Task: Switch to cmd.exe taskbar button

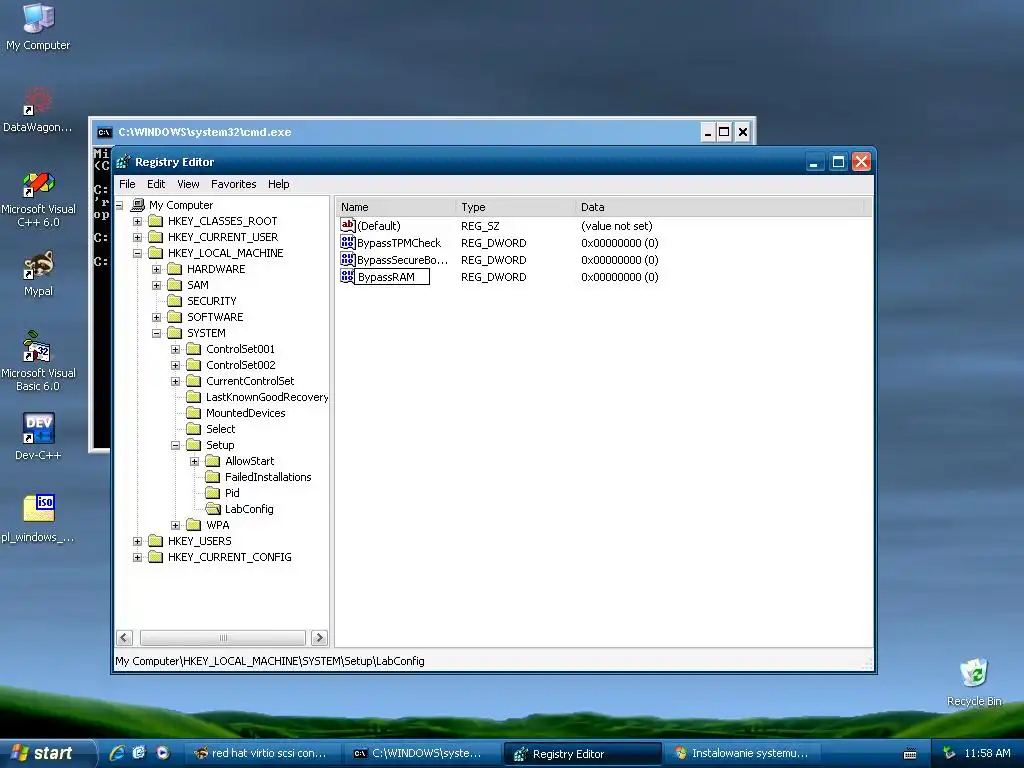Action: [422, 753]
